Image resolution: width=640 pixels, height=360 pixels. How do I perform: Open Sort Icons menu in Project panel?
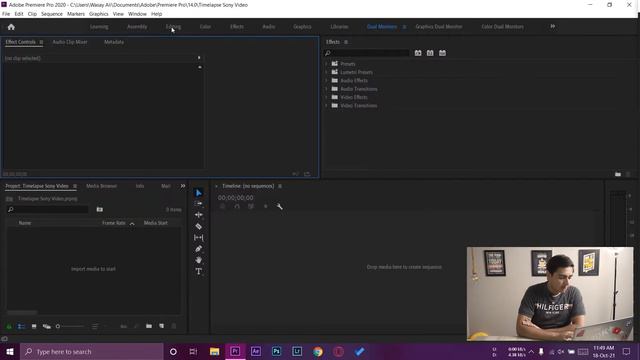point(95,327)
